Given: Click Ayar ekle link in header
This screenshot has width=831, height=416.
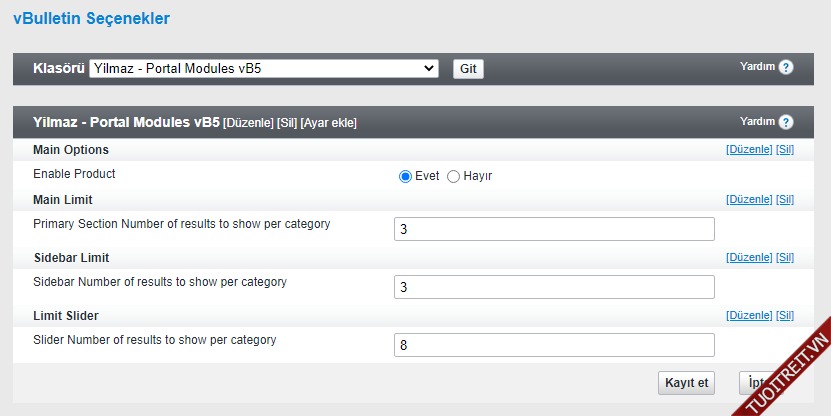Looking at the screenshot, I should [x=328, y=123].
